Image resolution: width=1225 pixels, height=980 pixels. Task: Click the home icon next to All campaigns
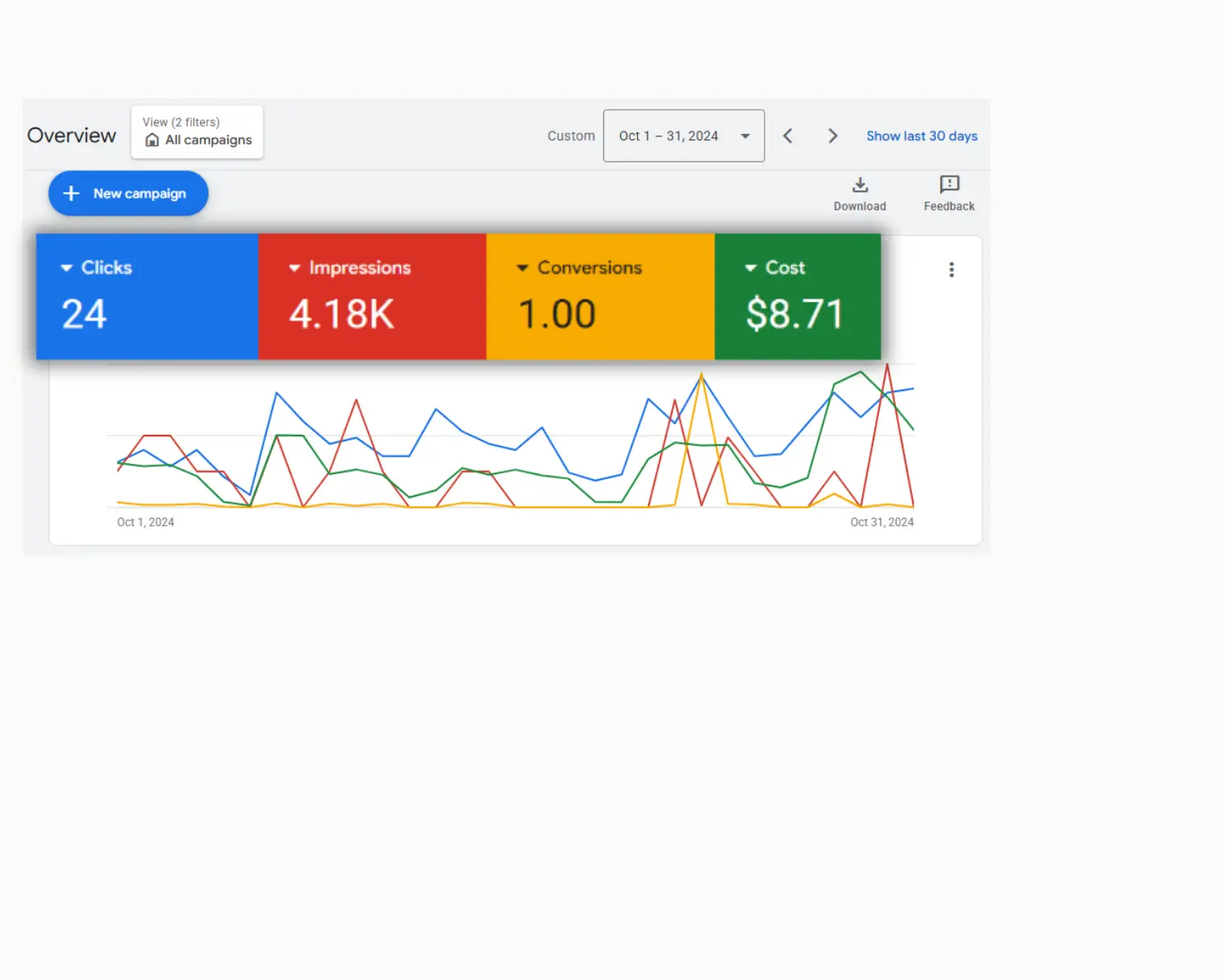(x=152, y=140)
